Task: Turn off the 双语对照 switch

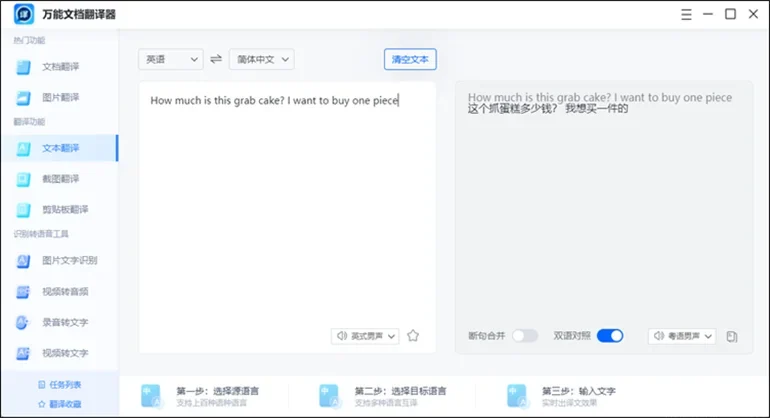Action: point(610,336)
